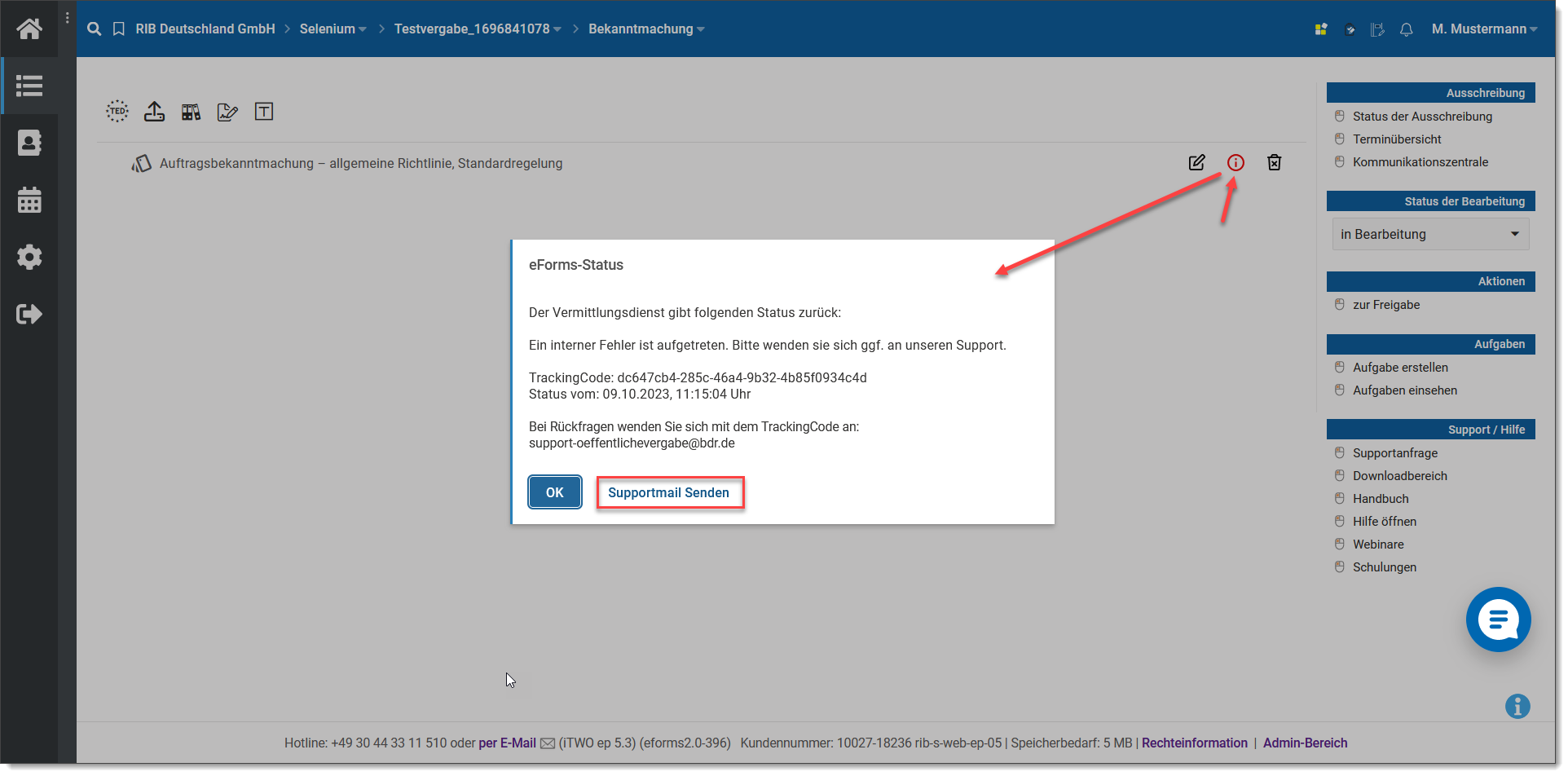Open the calendar icon in the sidebar

29,200
